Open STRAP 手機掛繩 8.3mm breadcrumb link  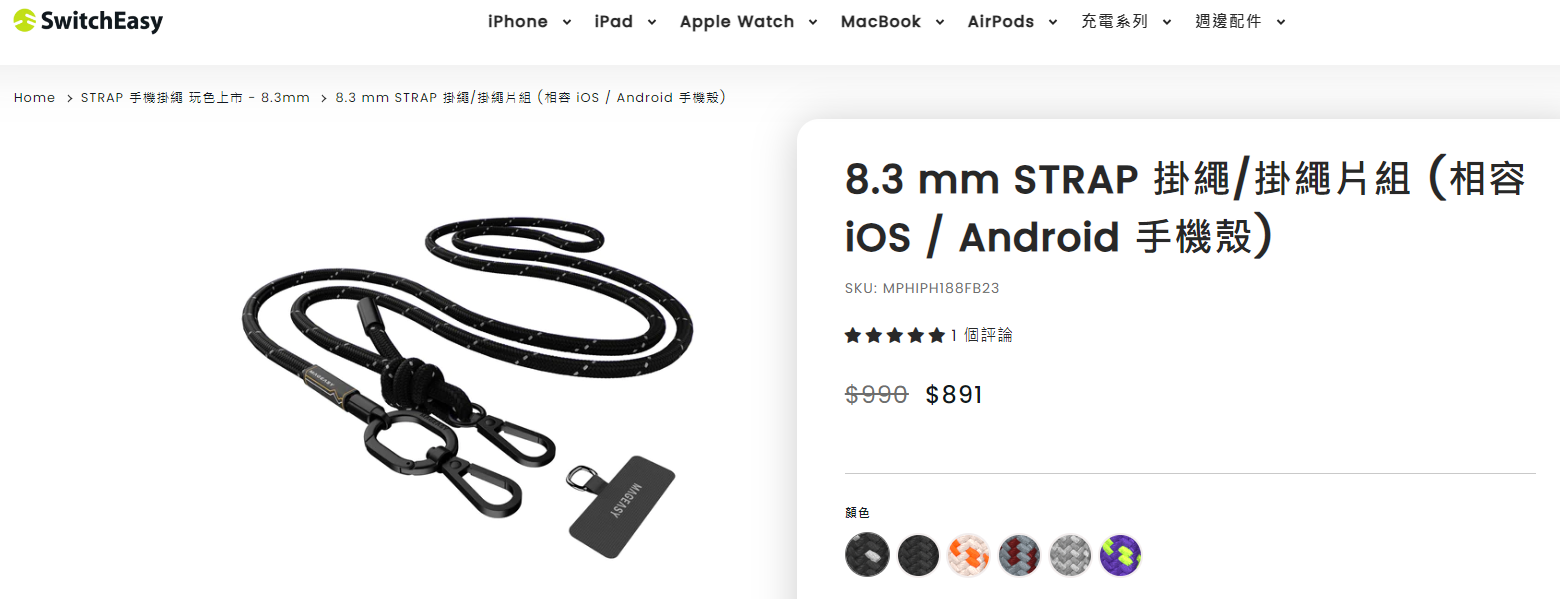point(195,97)
